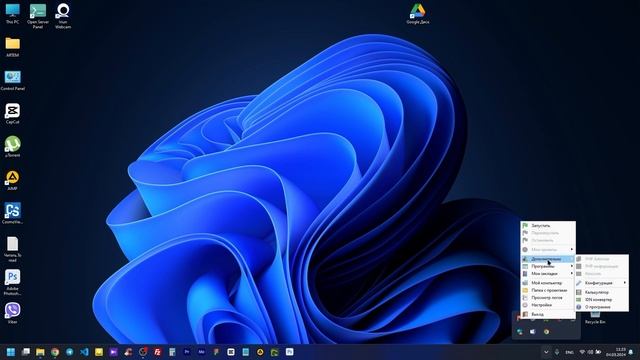Open Telegram from the taskbar
Screen dimensions: 640x360
pyautogui.click(x=70, y=352)
